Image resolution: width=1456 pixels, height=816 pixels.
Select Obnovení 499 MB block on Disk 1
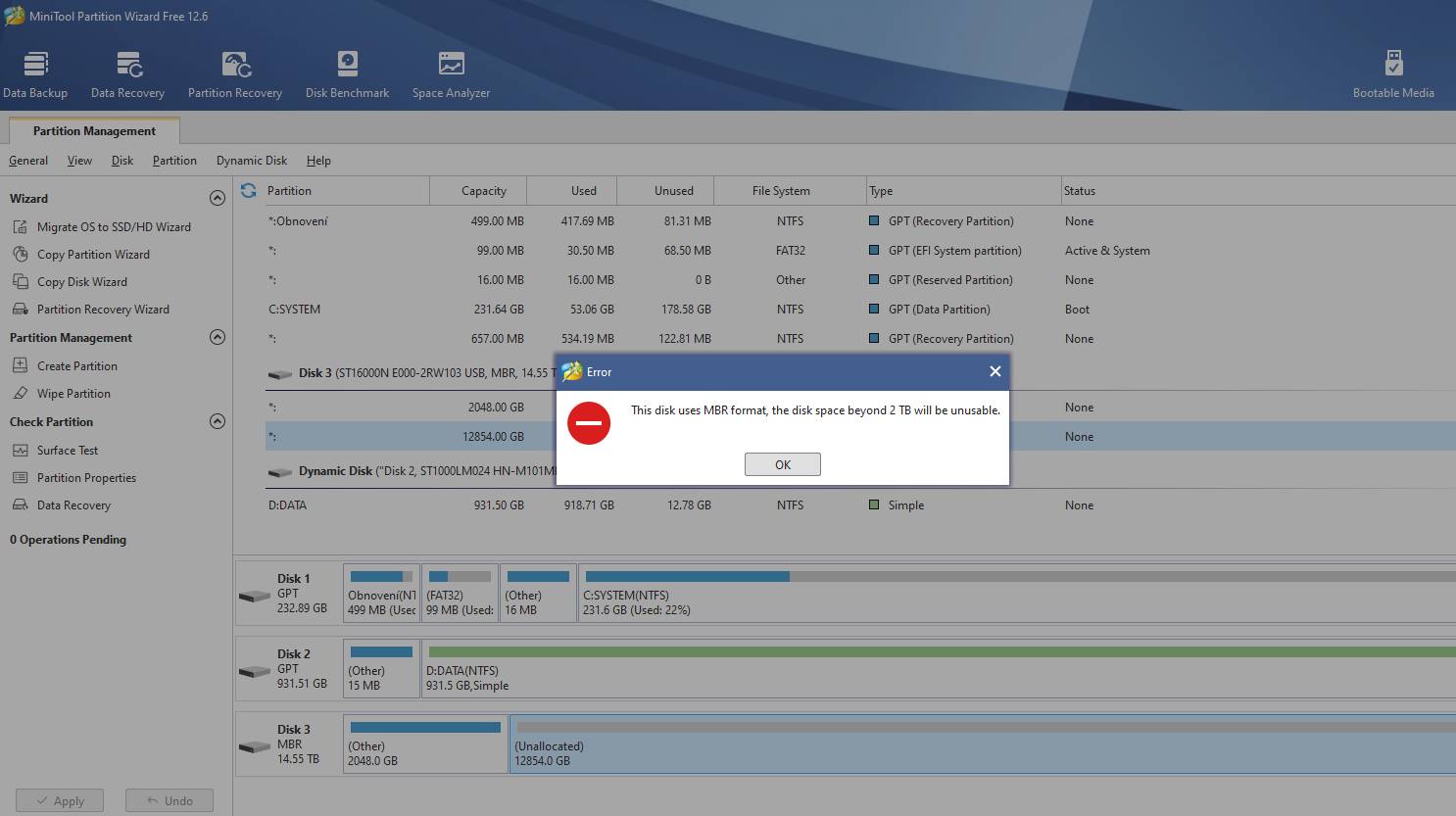(x=381, y=594)
